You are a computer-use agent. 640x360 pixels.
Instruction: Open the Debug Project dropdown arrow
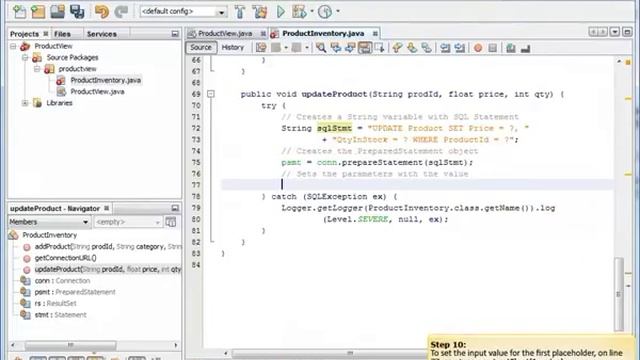coord(312,11)
